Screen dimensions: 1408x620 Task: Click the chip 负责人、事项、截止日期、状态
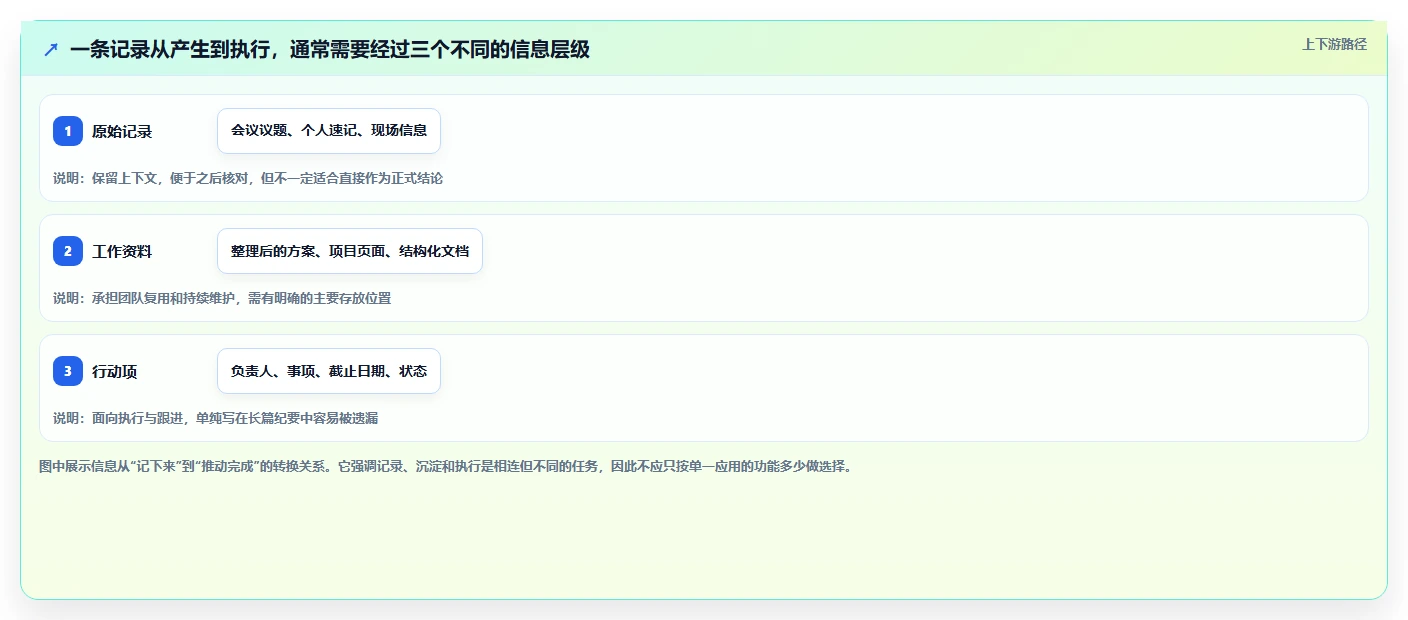tap(329, 371)
